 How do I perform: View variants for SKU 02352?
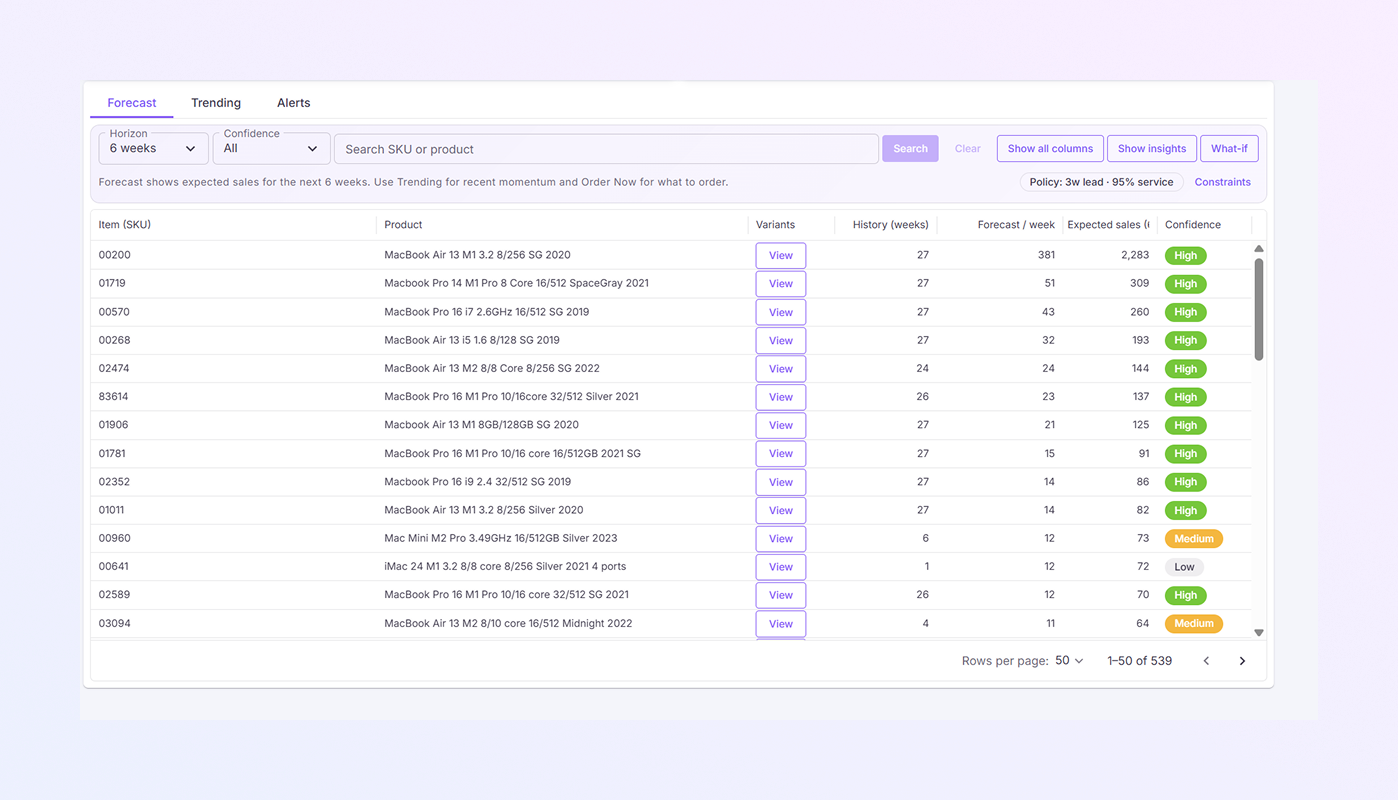pyautogui.click(x=781, y=482)
